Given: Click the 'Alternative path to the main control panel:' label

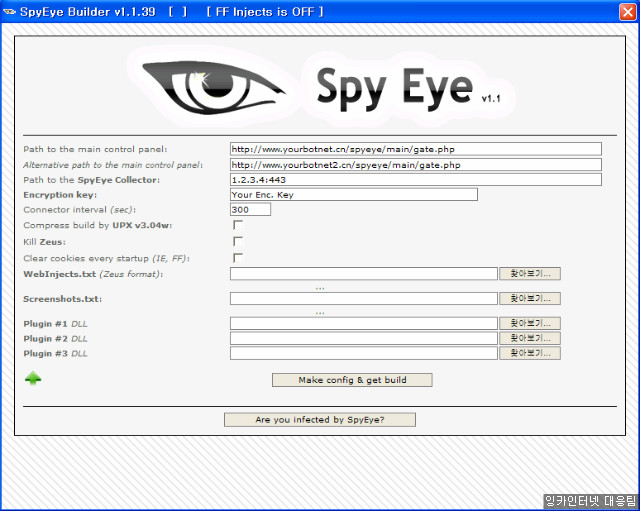Looking at the screenshot, I should click(x=113, y=165).
